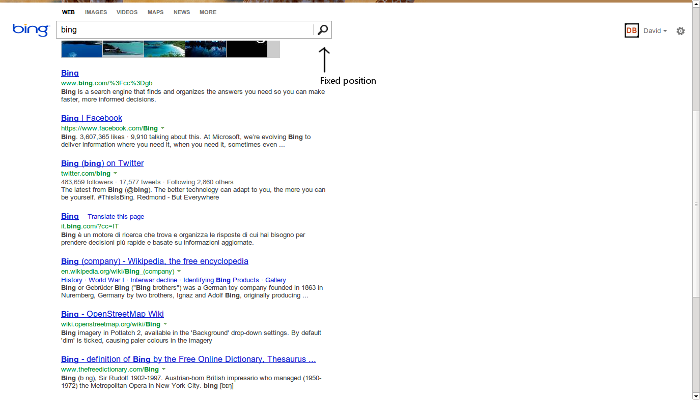Screen dimensions: 700x400
Task: Open the first 'Bing' result link
Action: pos(70,73)
